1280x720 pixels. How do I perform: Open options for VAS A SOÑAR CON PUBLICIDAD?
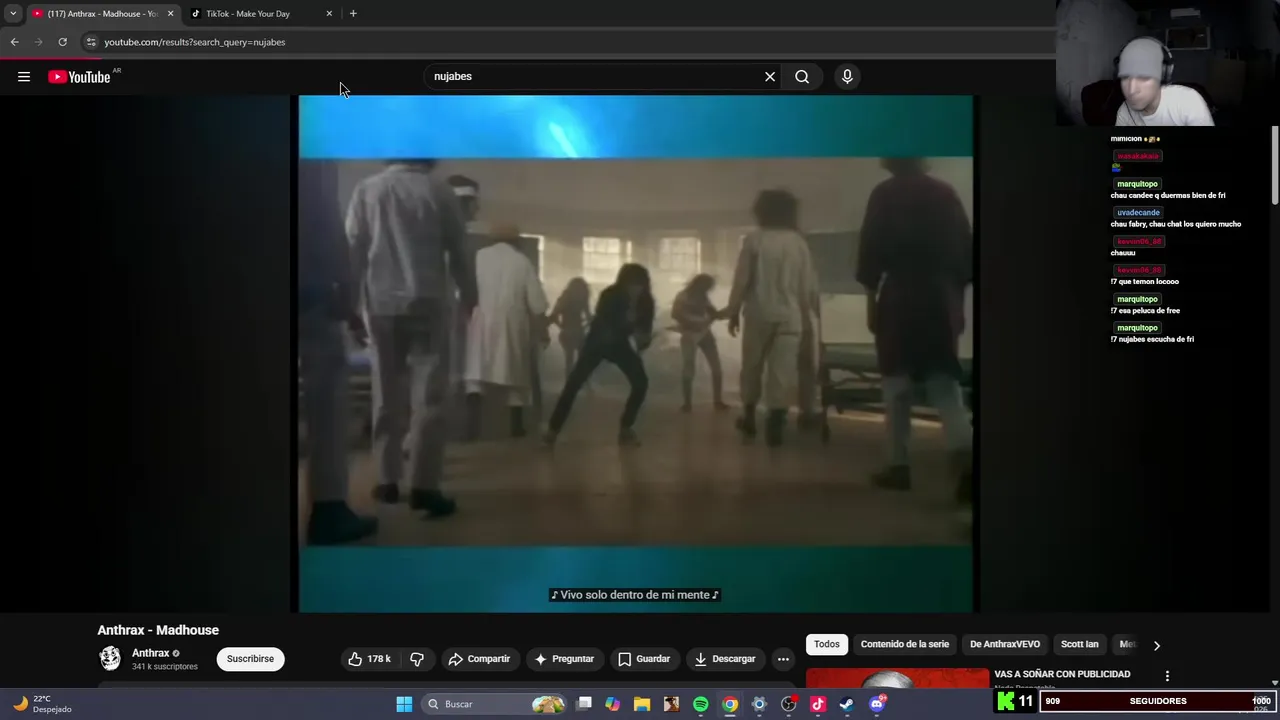click(x=1167, y=676)
